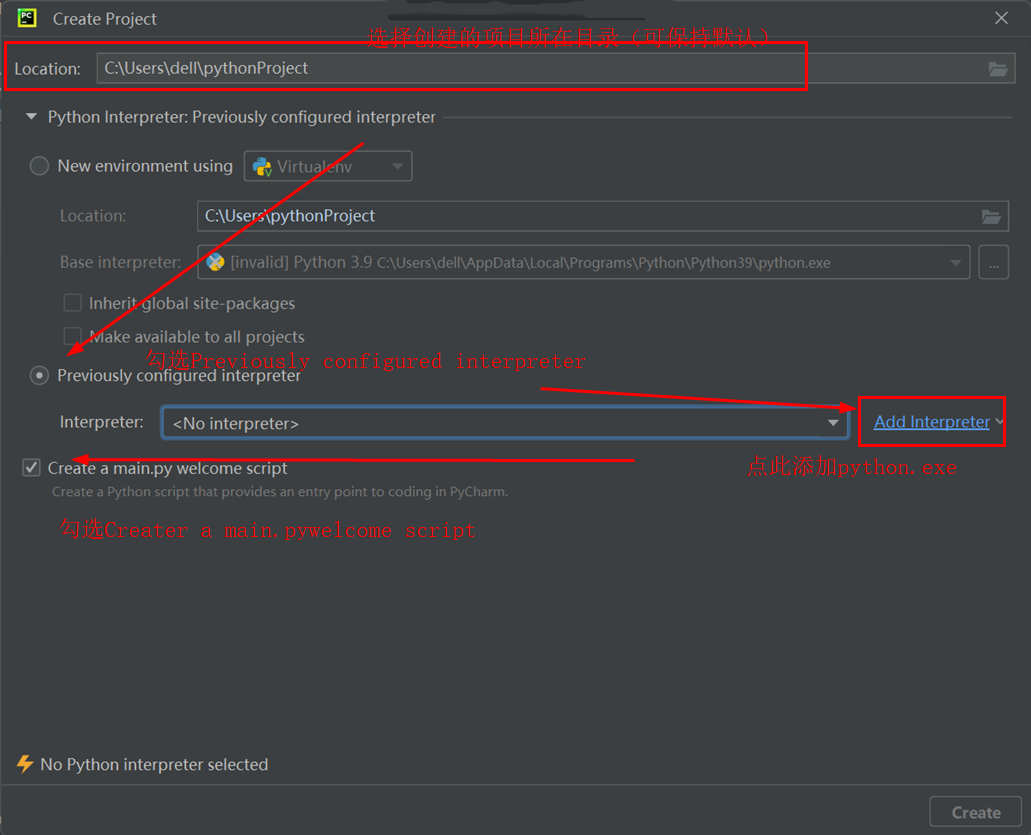Select Previously configured interpreter radio button
The height and width of the screenshot is (835, 1031).
tap(39, 375)
